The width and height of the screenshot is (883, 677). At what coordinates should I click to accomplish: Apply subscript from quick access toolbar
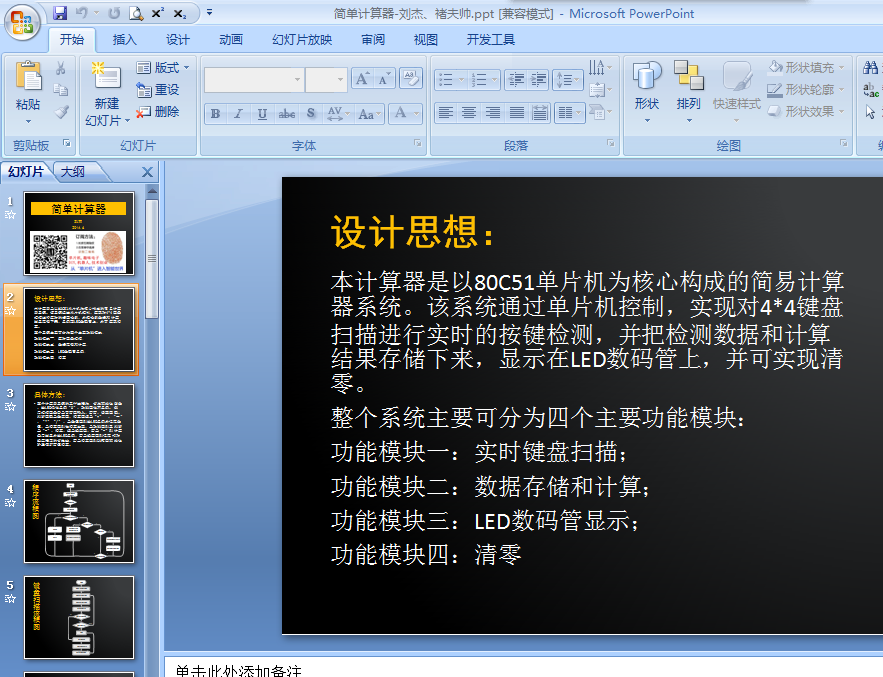180,14
